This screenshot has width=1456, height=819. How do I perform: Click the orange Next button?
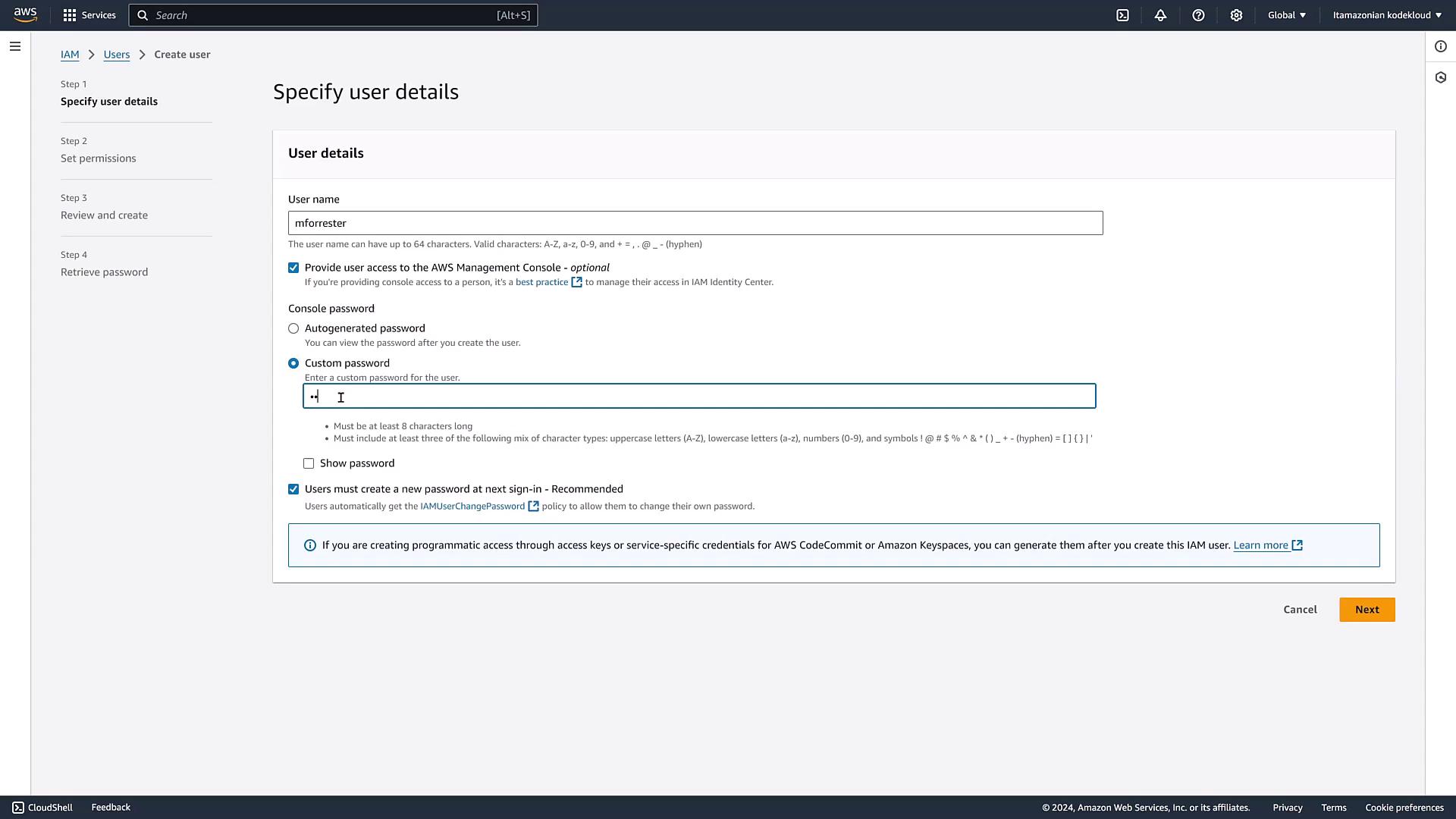1367,610
